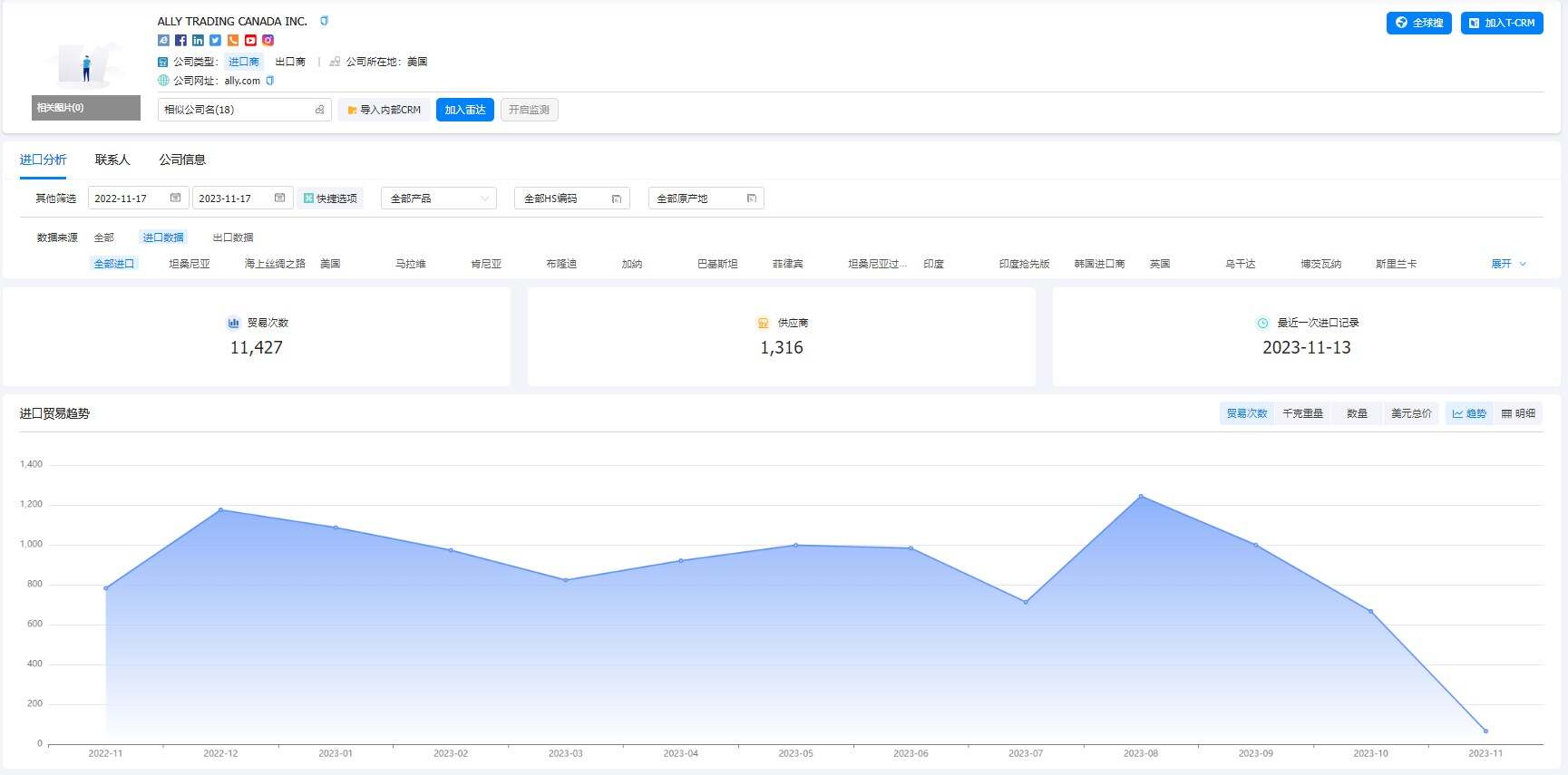This screenshot has width=1568, height=775.
Task: Select 数量 chart metric
Action: pos(1357,413)
